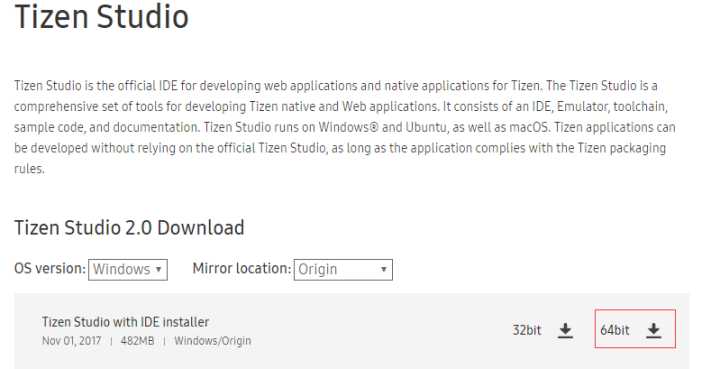The image size is (720, 369).
Task: Click the Tizen Studio page title
Action: pos(101,17)
